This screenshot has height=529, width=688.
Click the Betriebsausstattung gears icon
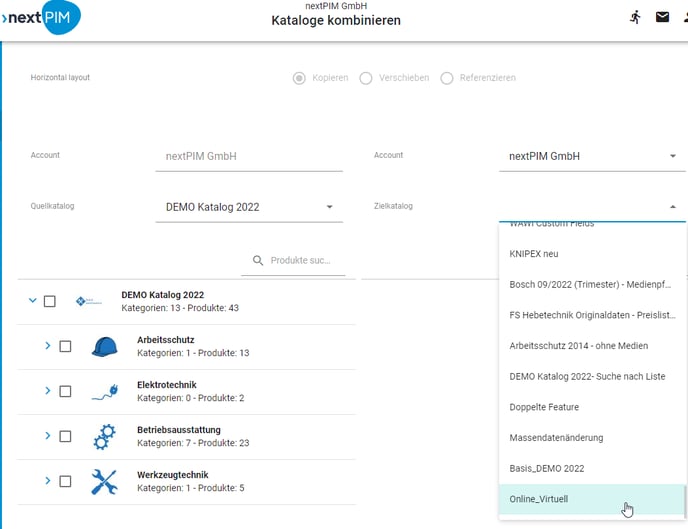tap(104, 436)
